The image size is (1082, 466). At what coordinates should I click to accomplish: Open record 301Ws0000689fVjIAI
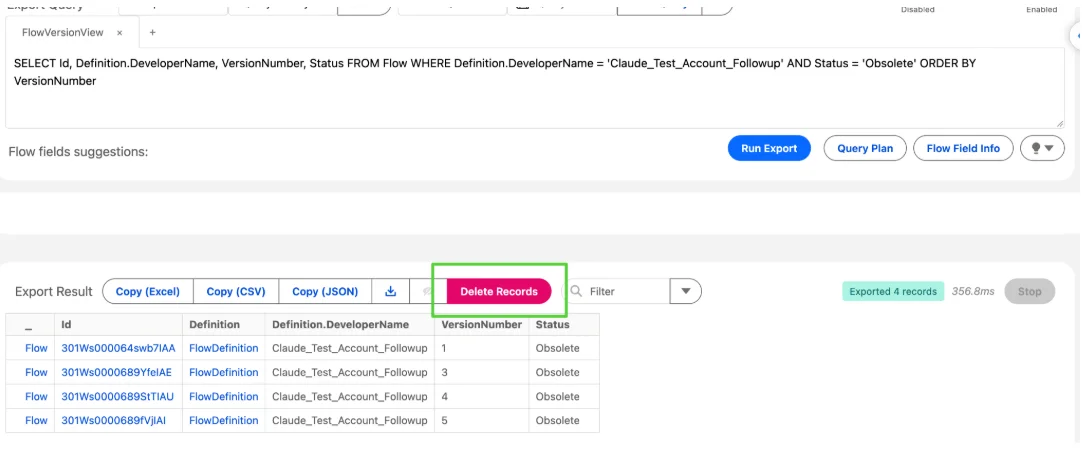pyautogui.click(x=114, y=420)
